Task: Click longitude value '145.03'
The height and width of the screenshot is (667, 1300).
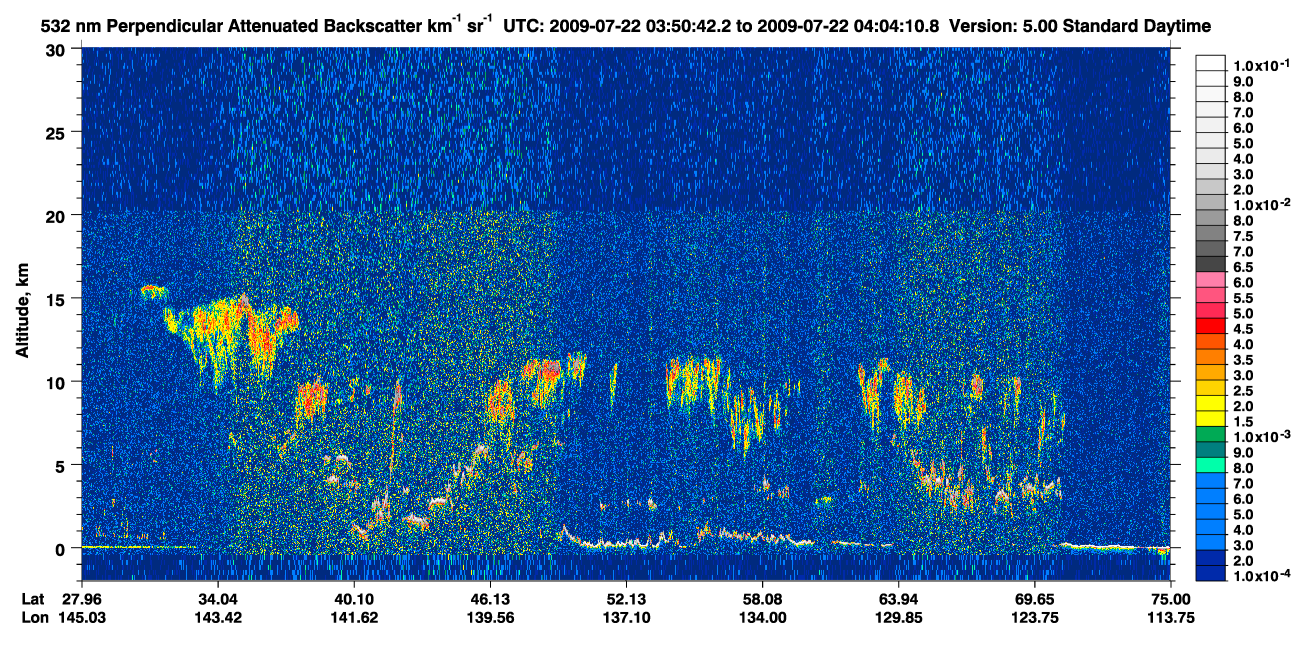Action: click(x=81, y=617)
